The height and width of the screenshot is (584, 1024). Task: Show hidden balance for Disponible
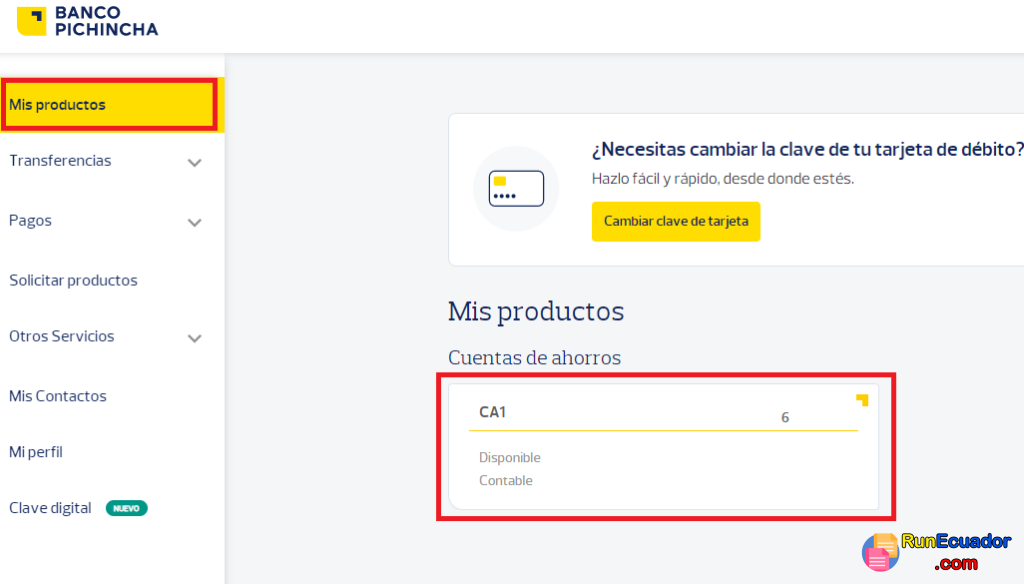point(510,457)
